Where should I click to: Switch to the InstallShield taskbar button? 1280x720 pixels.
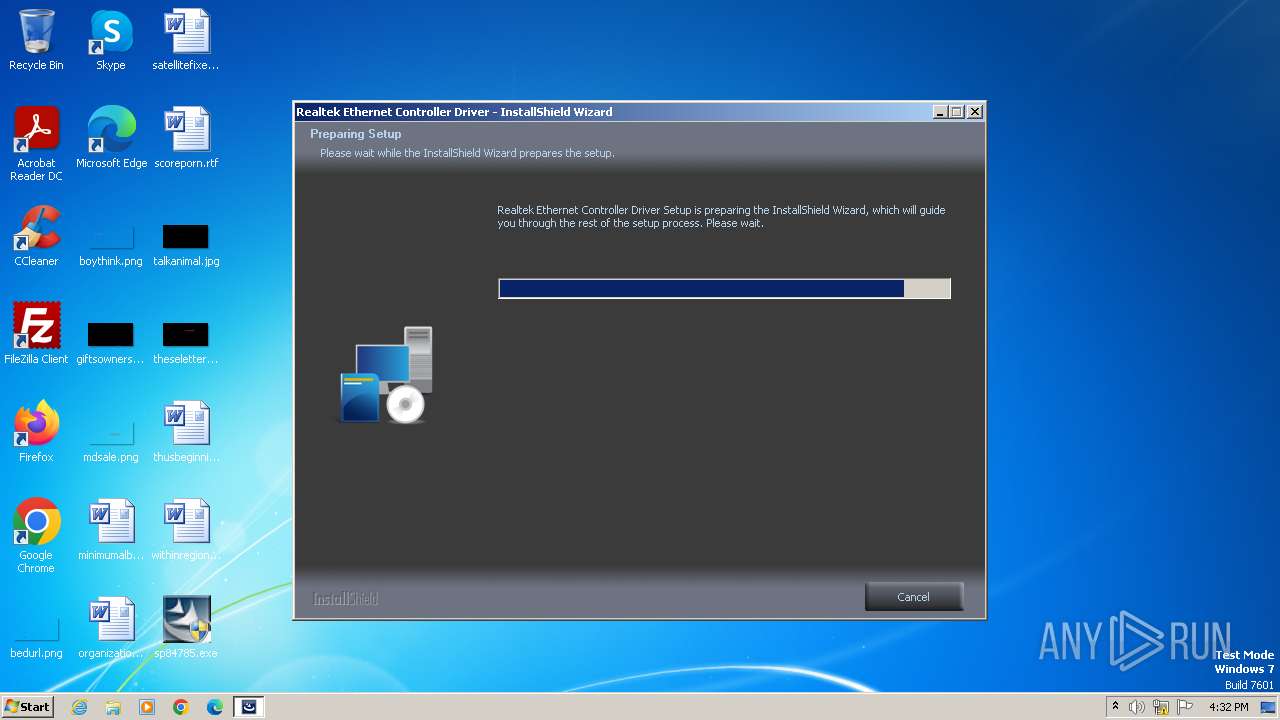pyautogui.click(x=249, y=707)
